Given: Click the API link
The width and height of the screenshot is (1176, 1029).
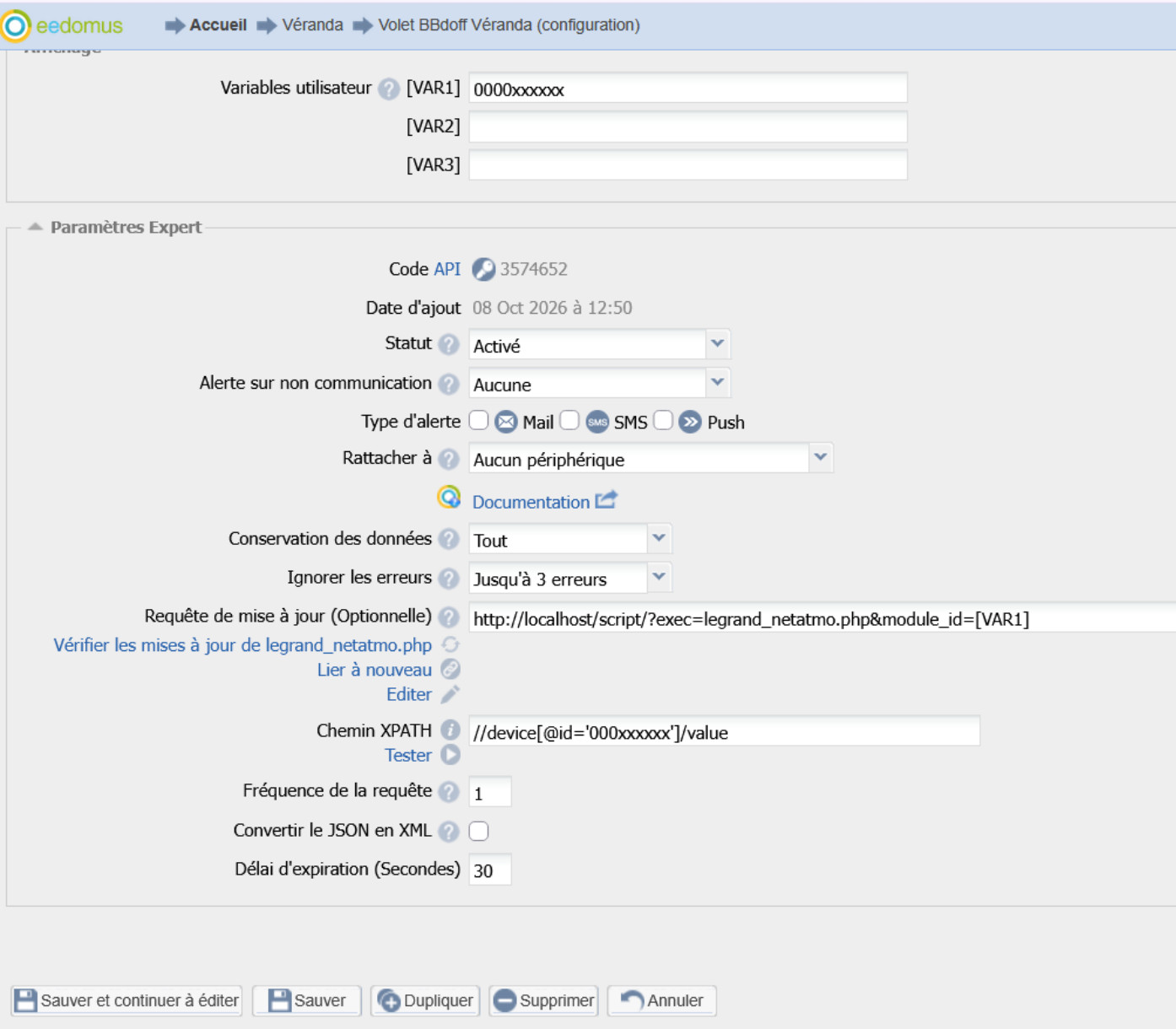Looking at the screenshot, I should pyautogui.click(x=447, y=269).
